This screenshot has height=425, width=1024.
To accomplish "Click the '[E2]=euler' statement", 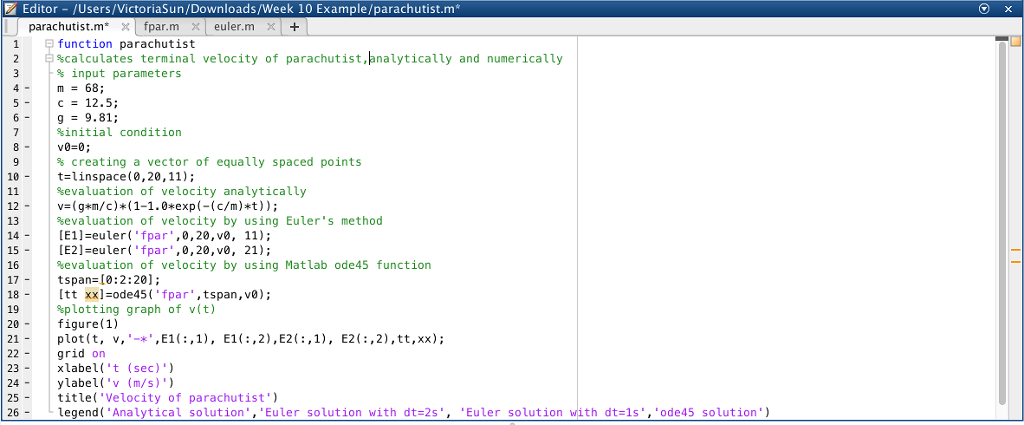I will (164, 250).
